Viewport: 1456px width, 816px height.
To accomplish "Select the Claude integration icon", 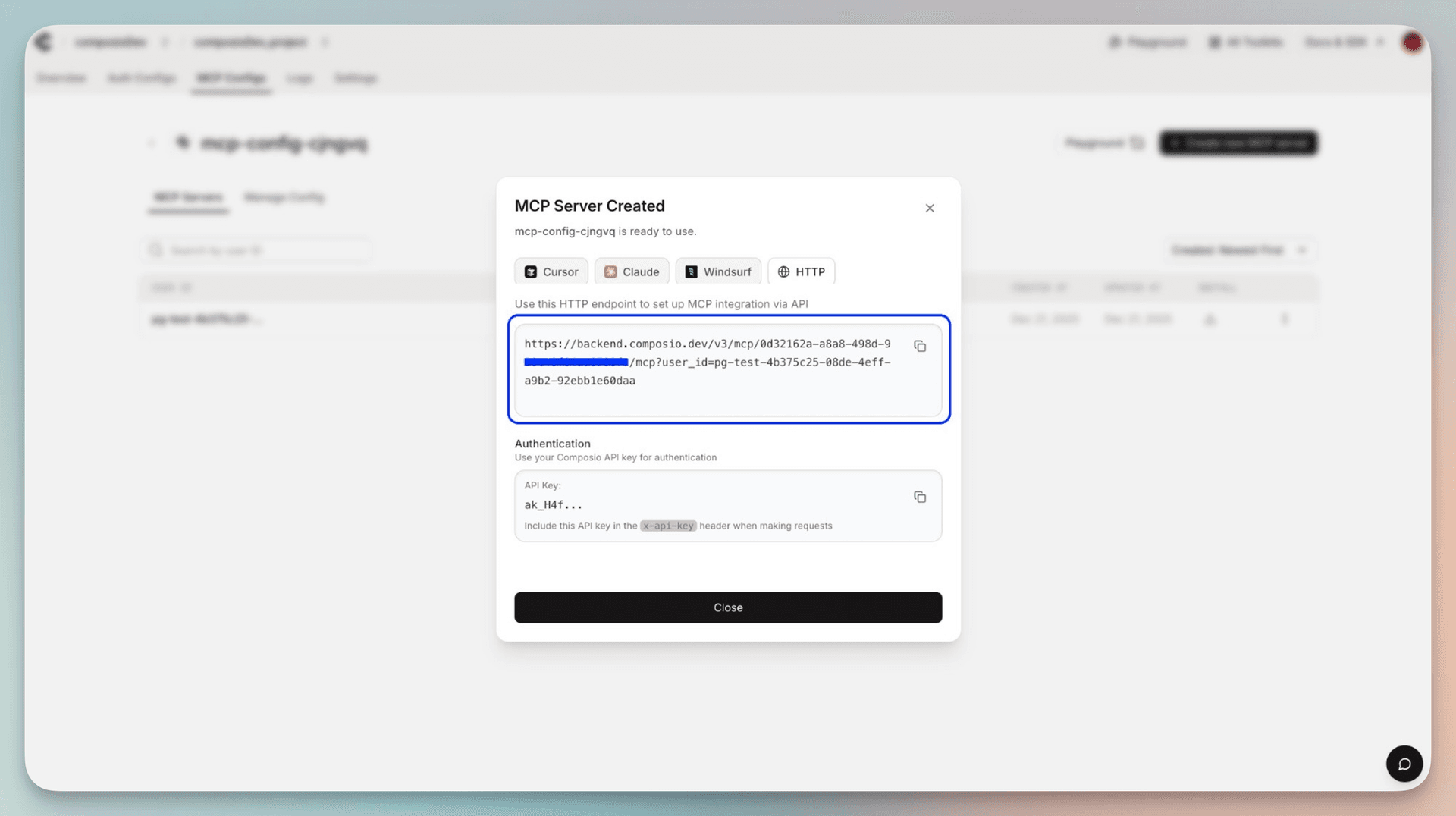I will 610,271.
